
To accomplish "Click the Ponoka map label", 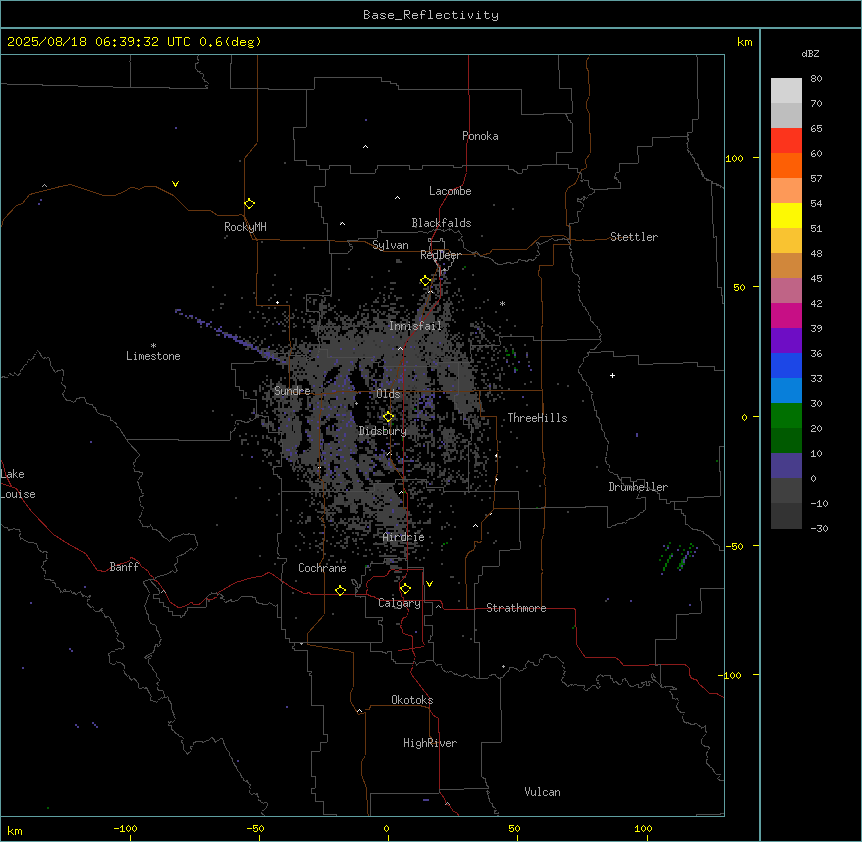I will (x=480, y=136).
